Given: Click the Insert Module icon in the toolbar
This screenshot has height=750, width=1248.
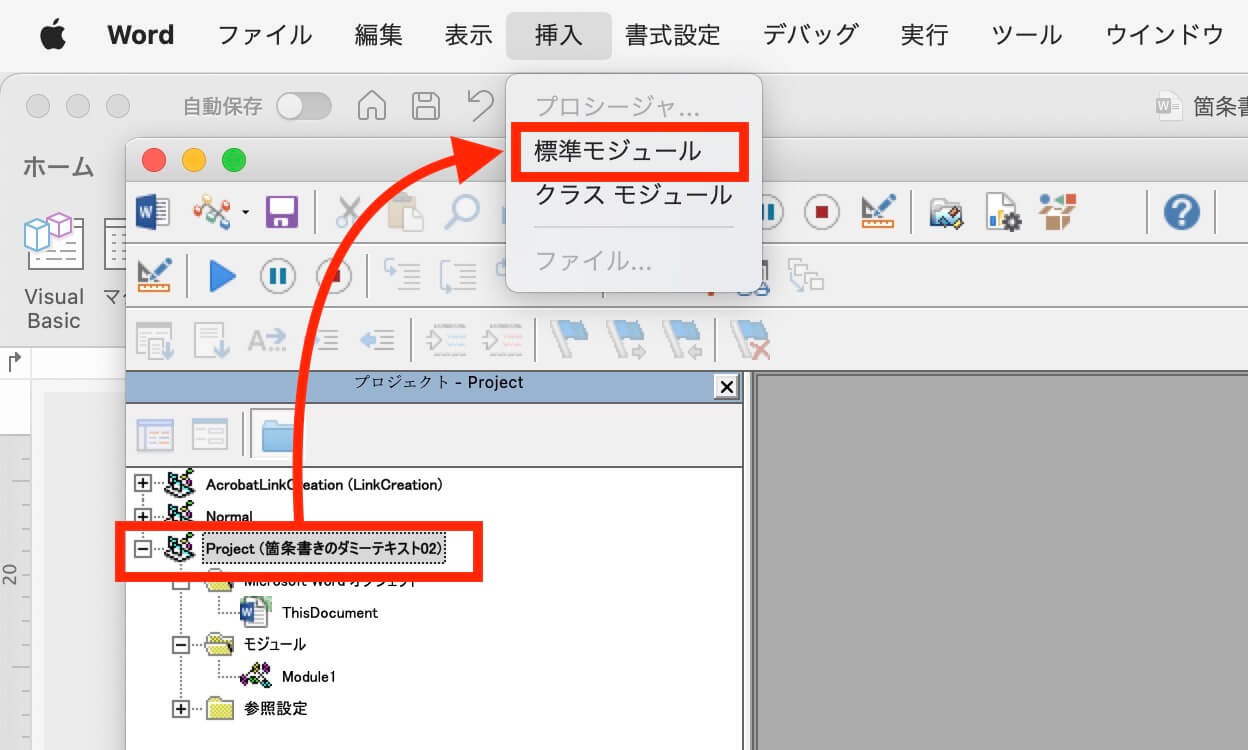Looking at the screenshot, I should point(211,212).
